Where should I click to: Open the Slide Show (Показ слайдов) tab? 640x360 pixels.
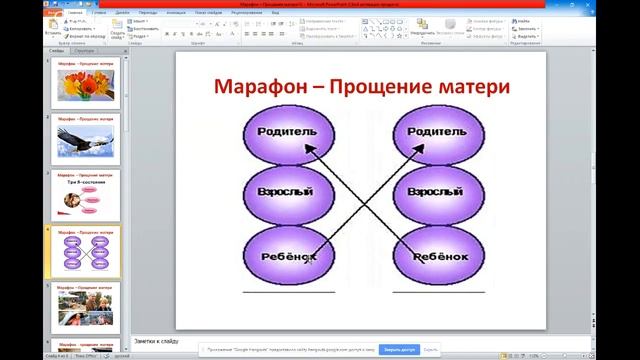208,13
